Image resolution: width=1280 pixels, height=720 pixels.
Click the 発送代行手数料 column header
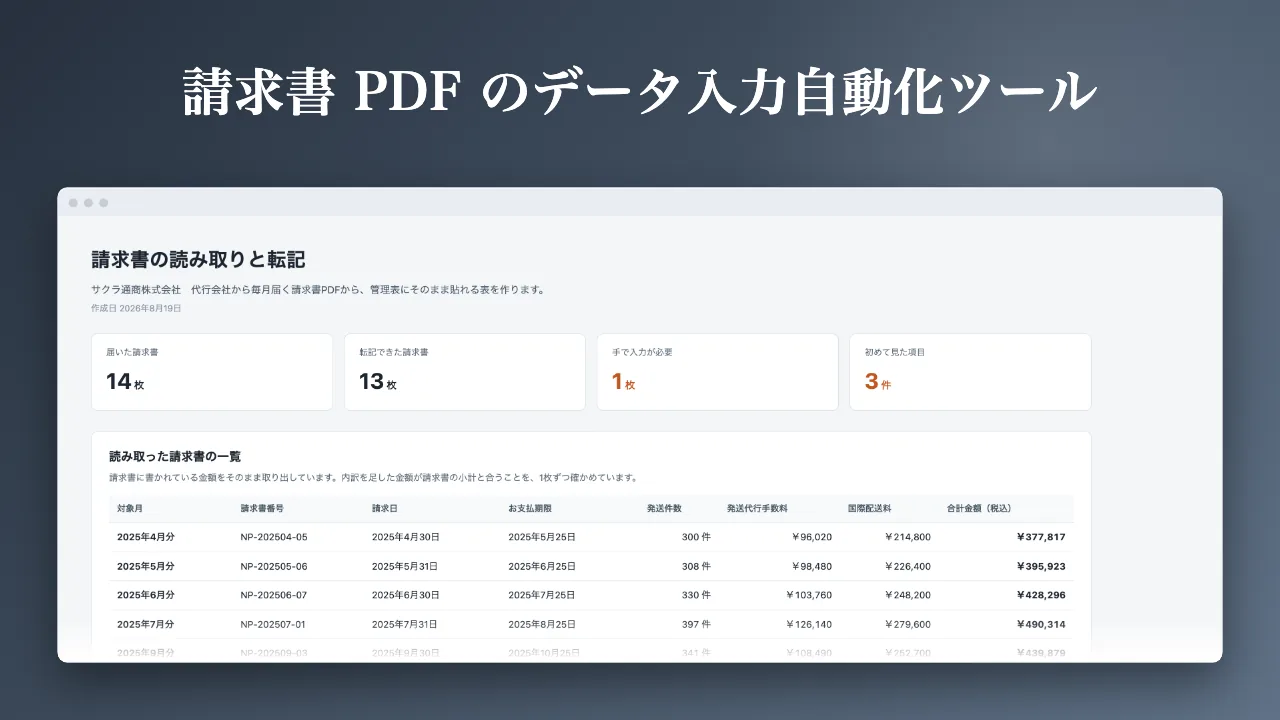(758, 509)
